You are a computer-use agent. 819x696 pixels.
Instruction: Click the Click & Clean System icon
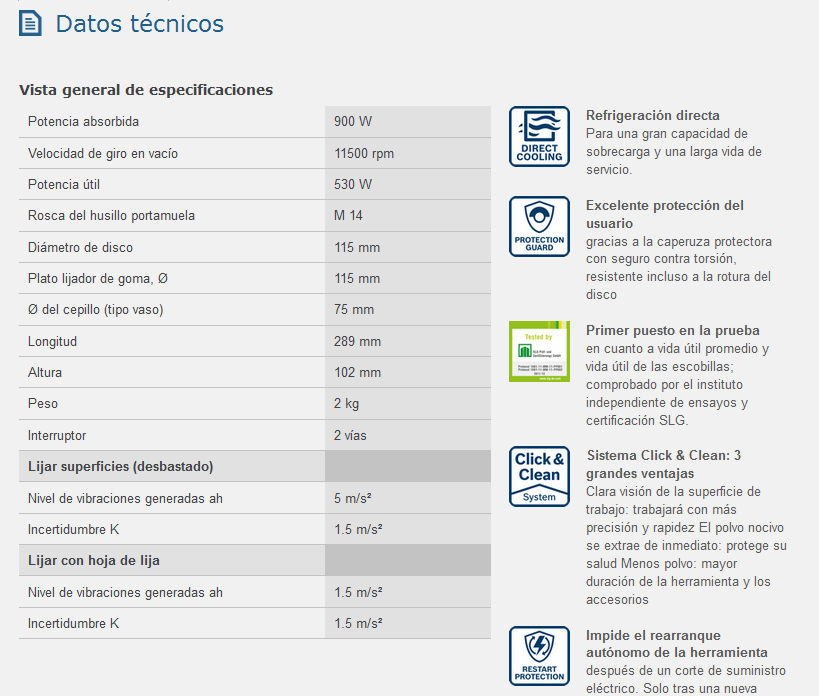pos(539,476)
